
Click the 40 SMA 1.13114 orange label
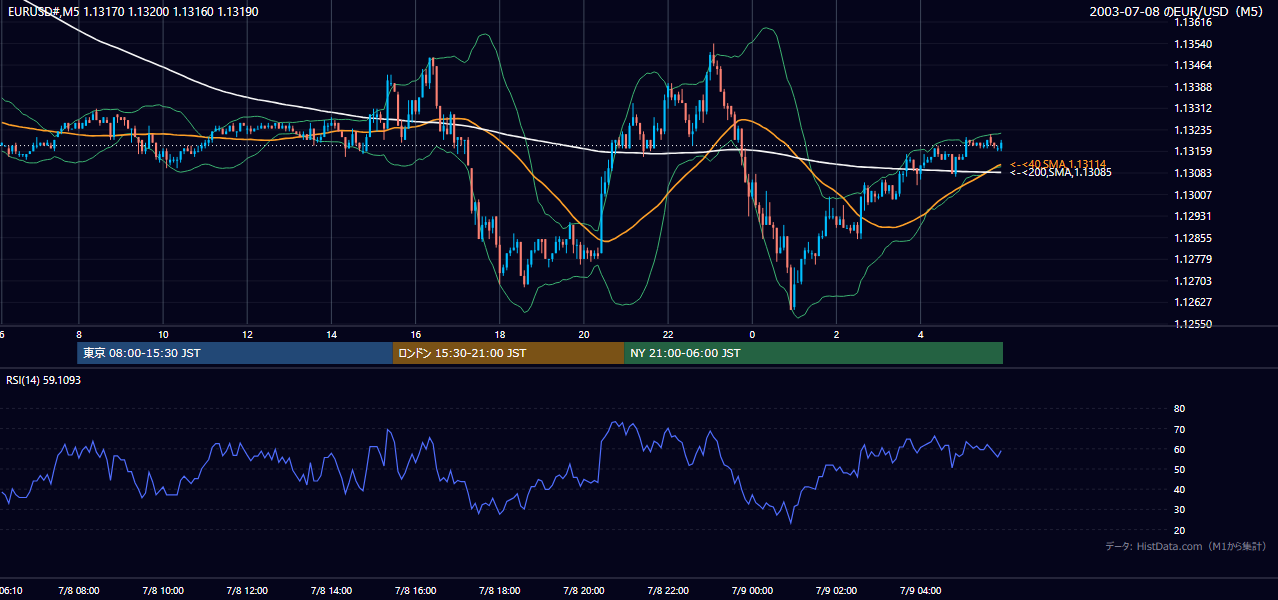pos(1057,164)
